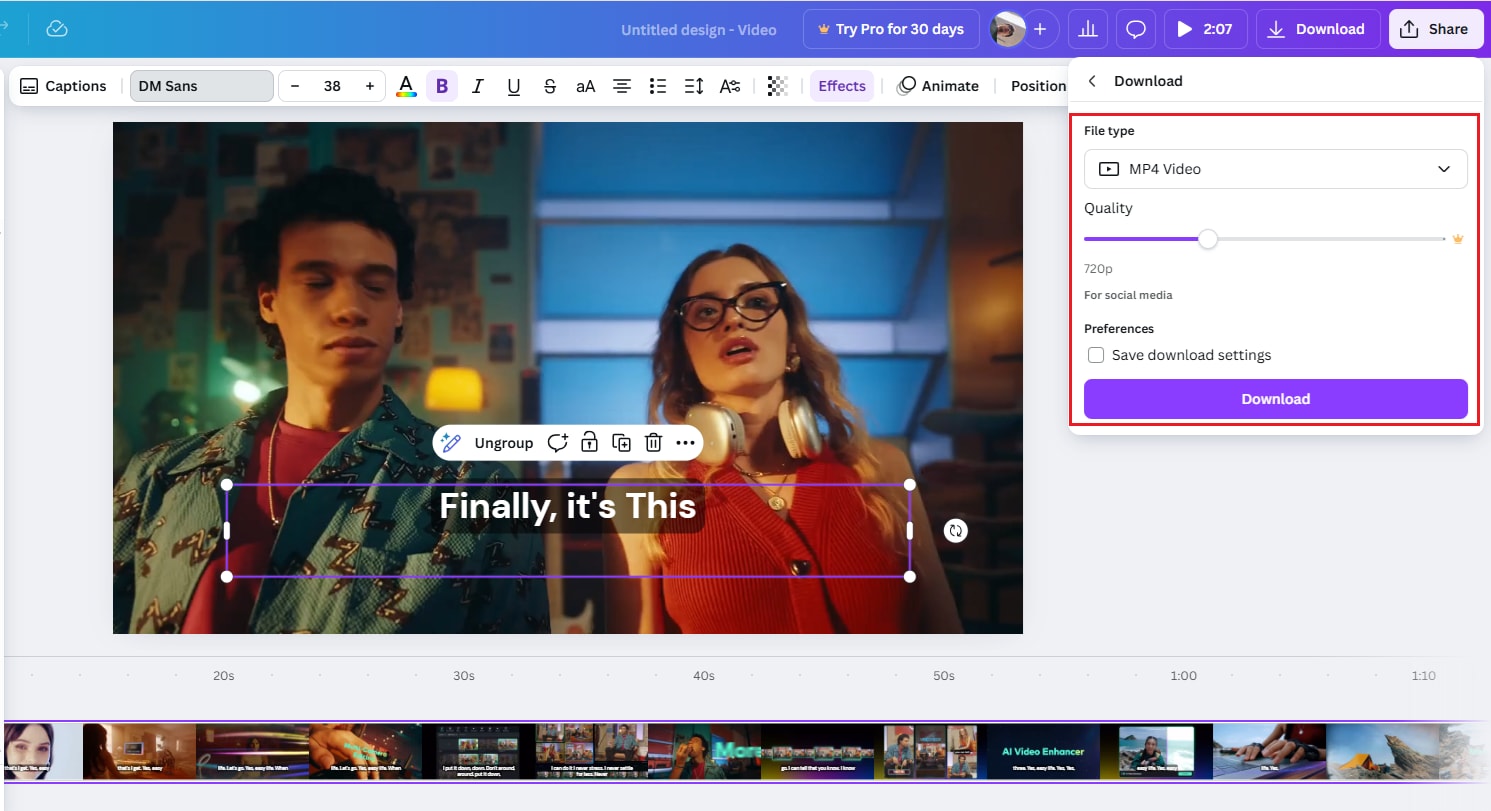Screen dimensions: 1491x811
Task: Open Effects panel
Action: [x=842, y=86]
